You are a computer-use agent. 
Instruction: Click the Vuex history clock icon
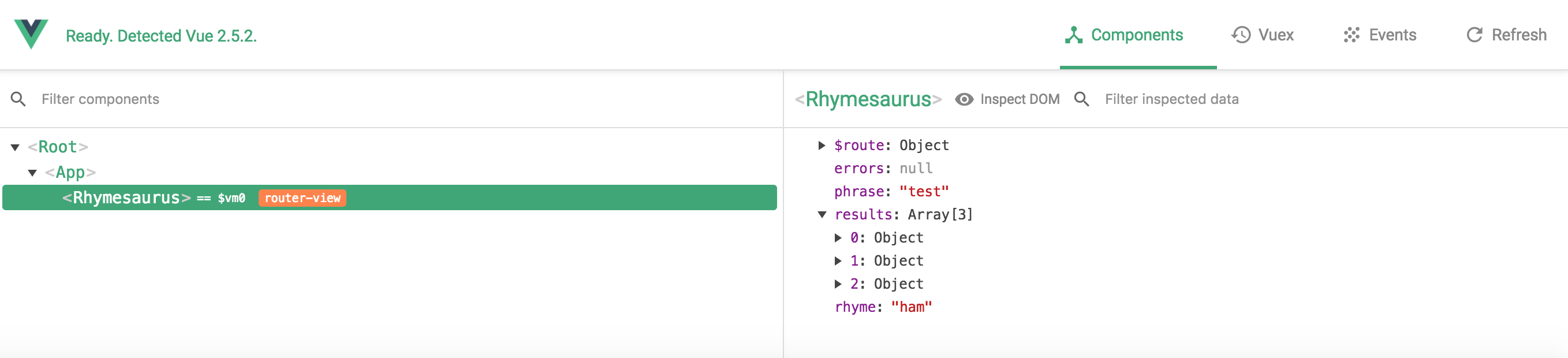point(1241,35)
